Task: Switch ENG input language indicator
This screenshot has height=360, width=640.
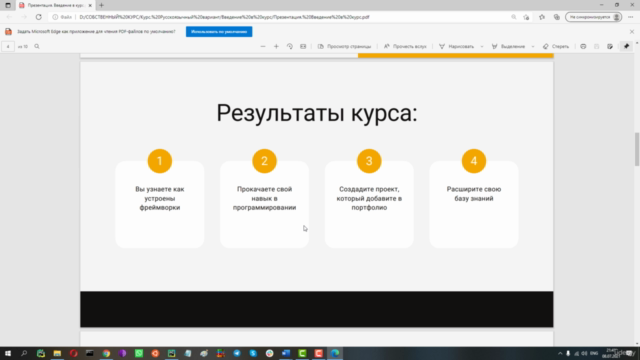Action: 594,353
